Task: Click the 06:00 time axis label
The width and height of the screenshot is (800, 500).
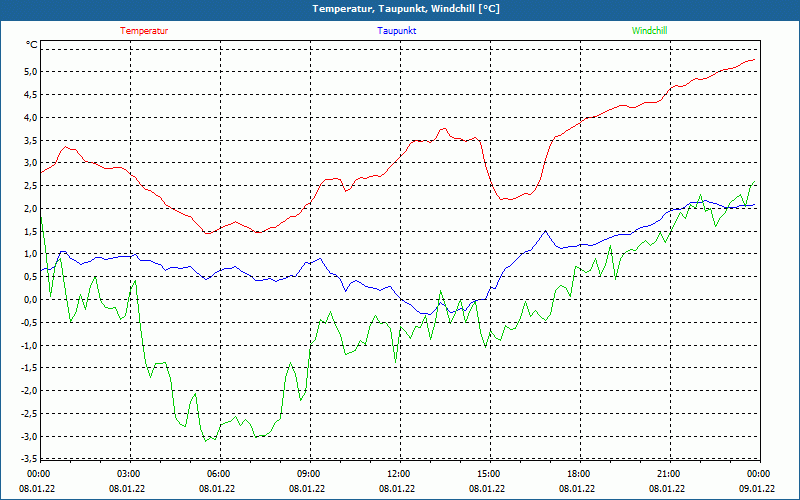Action: click(218, 474)
